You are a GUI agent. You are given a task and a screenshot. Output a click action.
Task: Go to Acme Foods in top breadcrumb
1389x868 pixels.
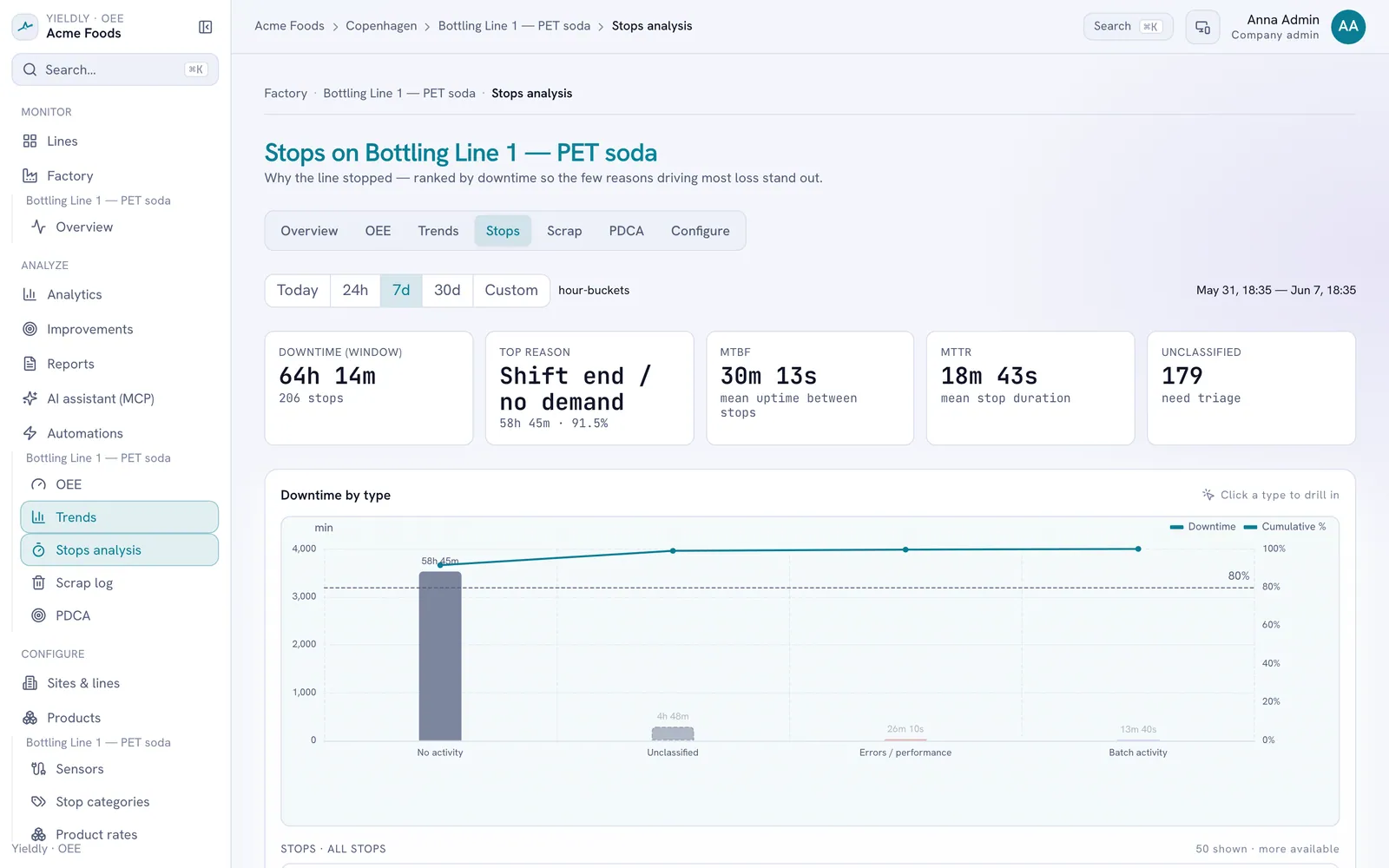[x=289, y=26]
